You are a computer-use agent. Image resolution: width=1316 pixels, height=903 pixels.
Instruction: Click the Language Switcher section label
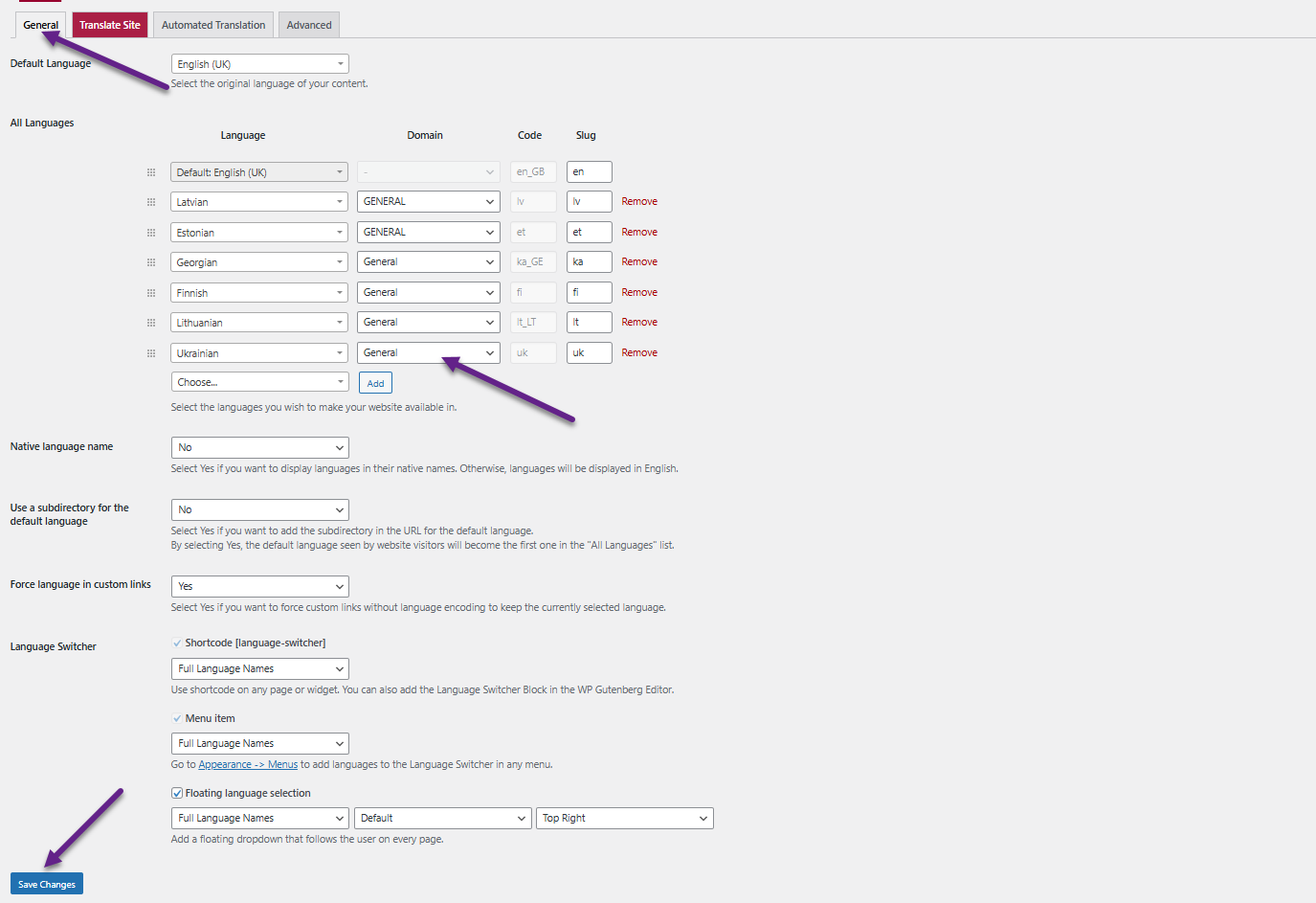(x=54, y=646)
